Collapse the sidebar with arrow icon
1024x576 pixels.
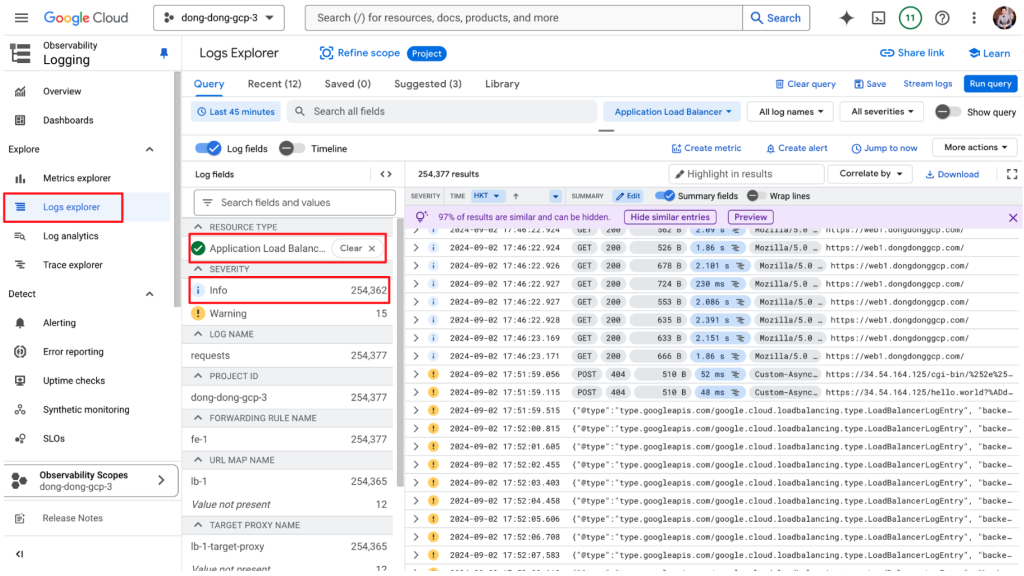coord(20,554)
